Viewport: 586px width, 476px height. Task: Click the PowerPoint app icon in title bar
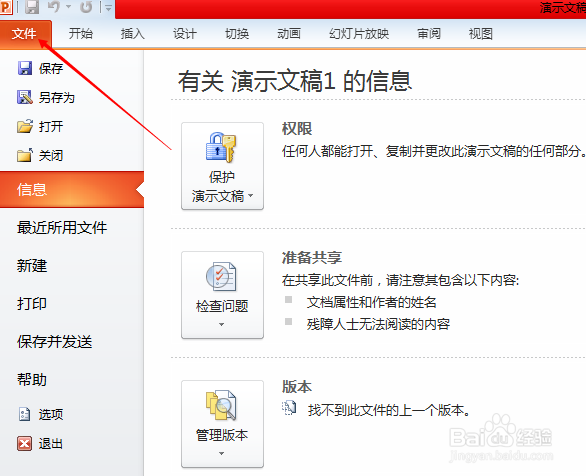(x=6, y=7)
